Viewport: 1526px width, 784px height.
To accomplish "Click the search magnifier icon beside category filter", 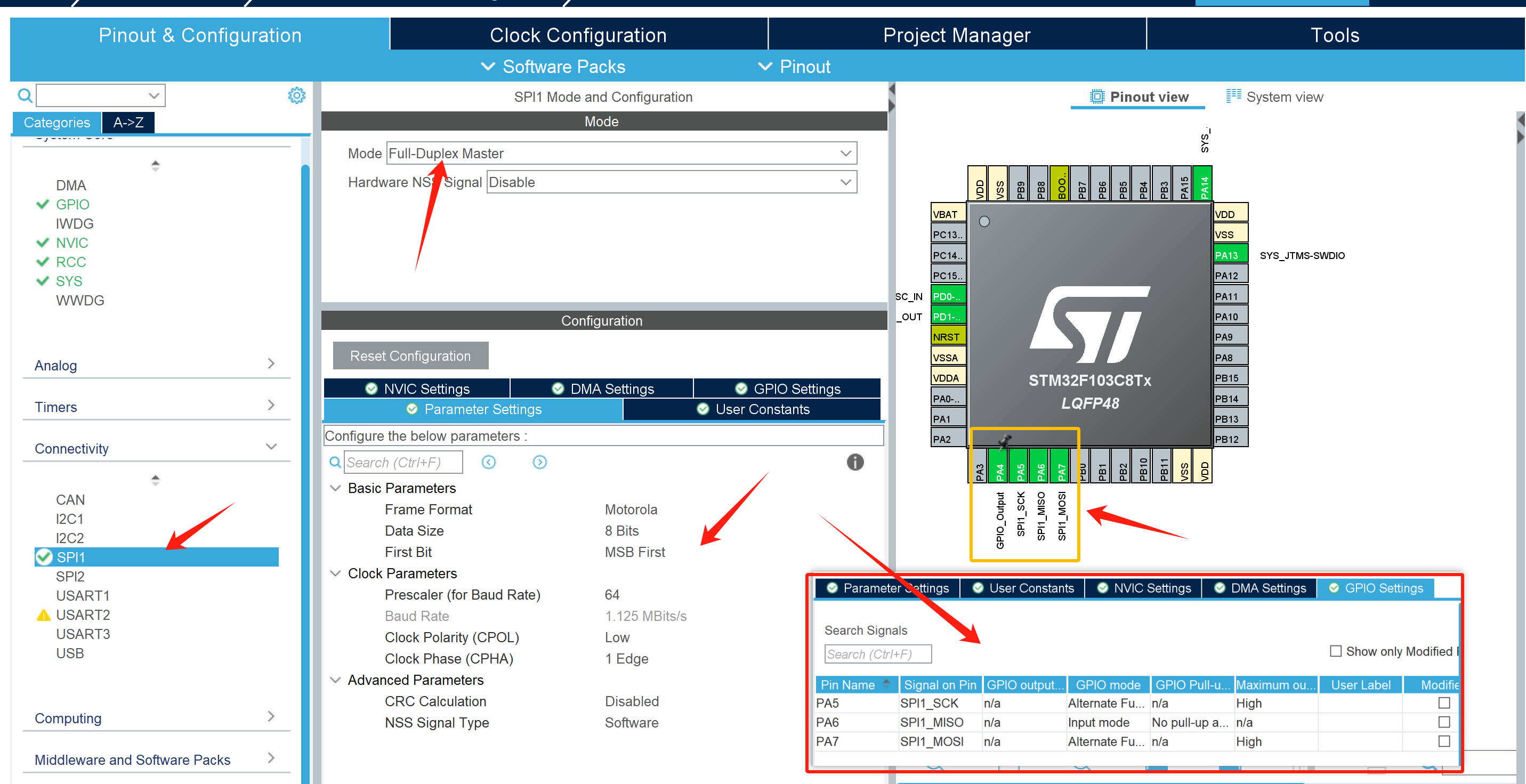I will point(25,95).
